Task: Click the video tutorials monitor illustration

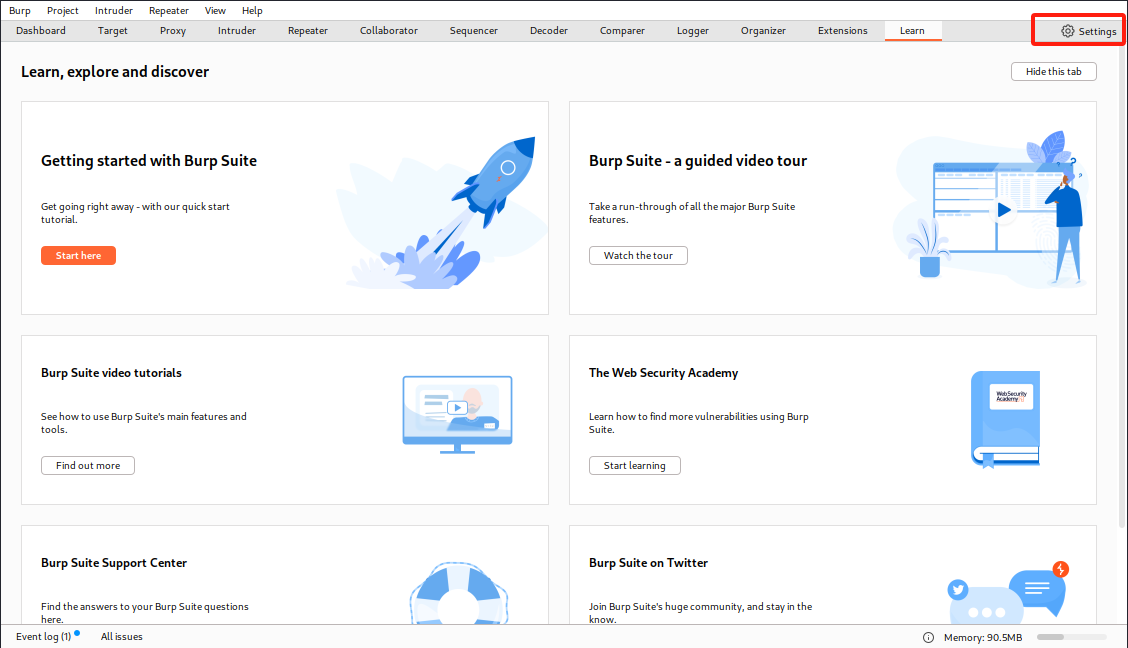Action: pyautogui.click(x=458, y=414)
